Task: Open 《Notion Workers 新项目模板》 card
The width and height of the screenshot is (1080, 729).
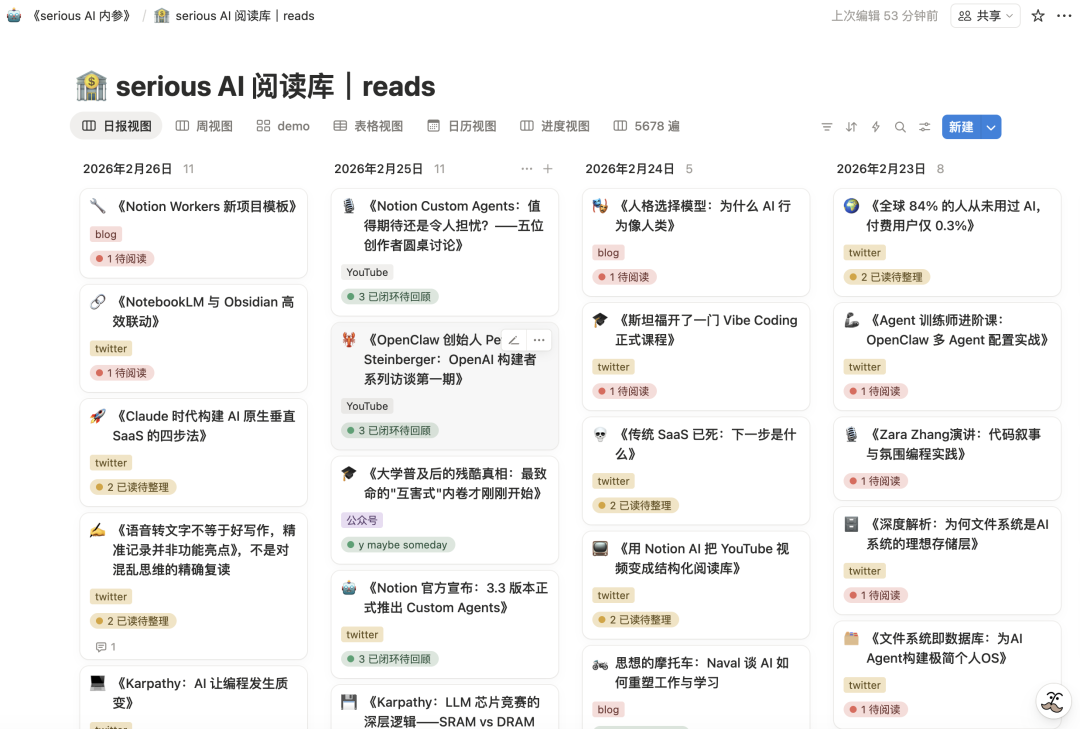Action: [x=194, y=234]
